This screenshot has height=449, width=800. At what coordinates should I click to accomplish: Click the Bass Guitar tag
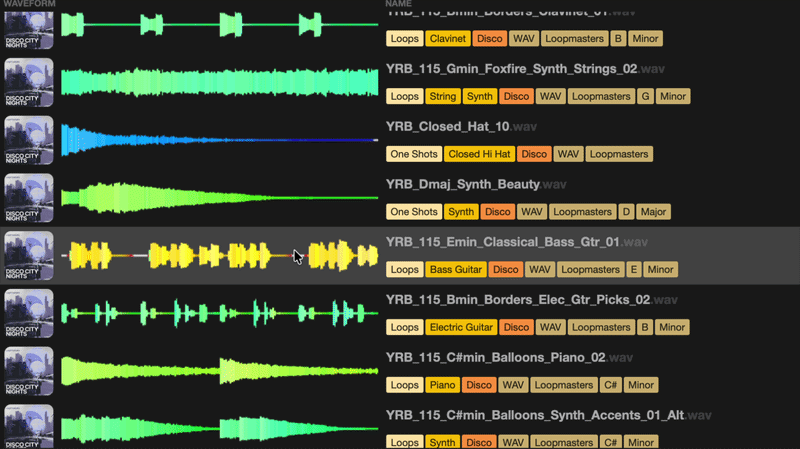456,269
